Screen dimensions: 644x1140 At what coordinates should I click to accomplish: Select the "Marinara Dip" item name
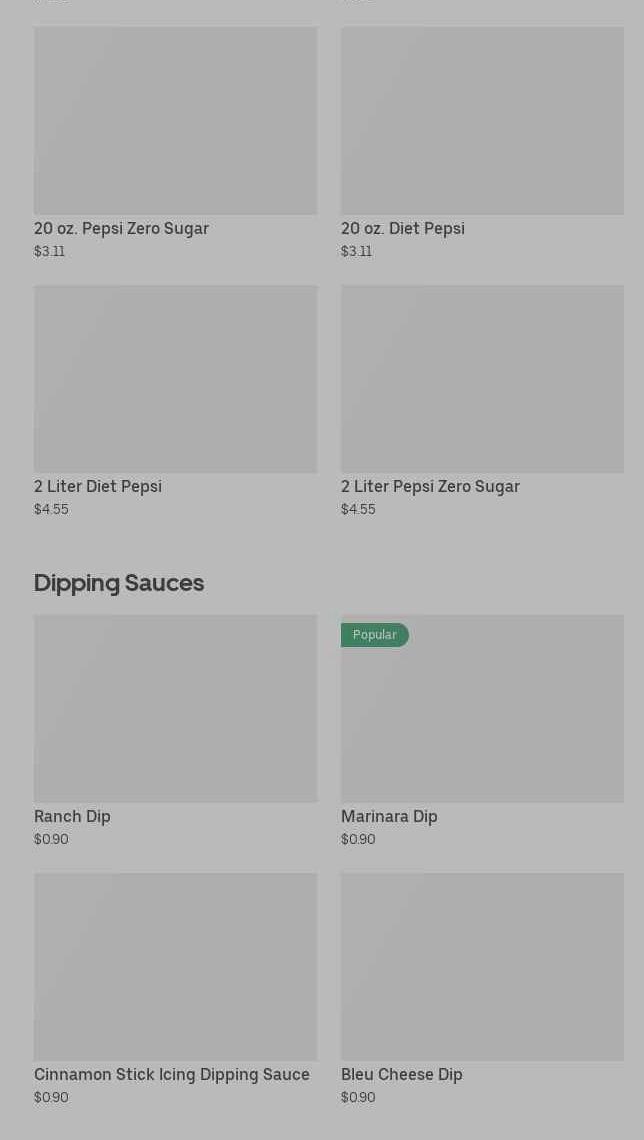click(389, 816)
